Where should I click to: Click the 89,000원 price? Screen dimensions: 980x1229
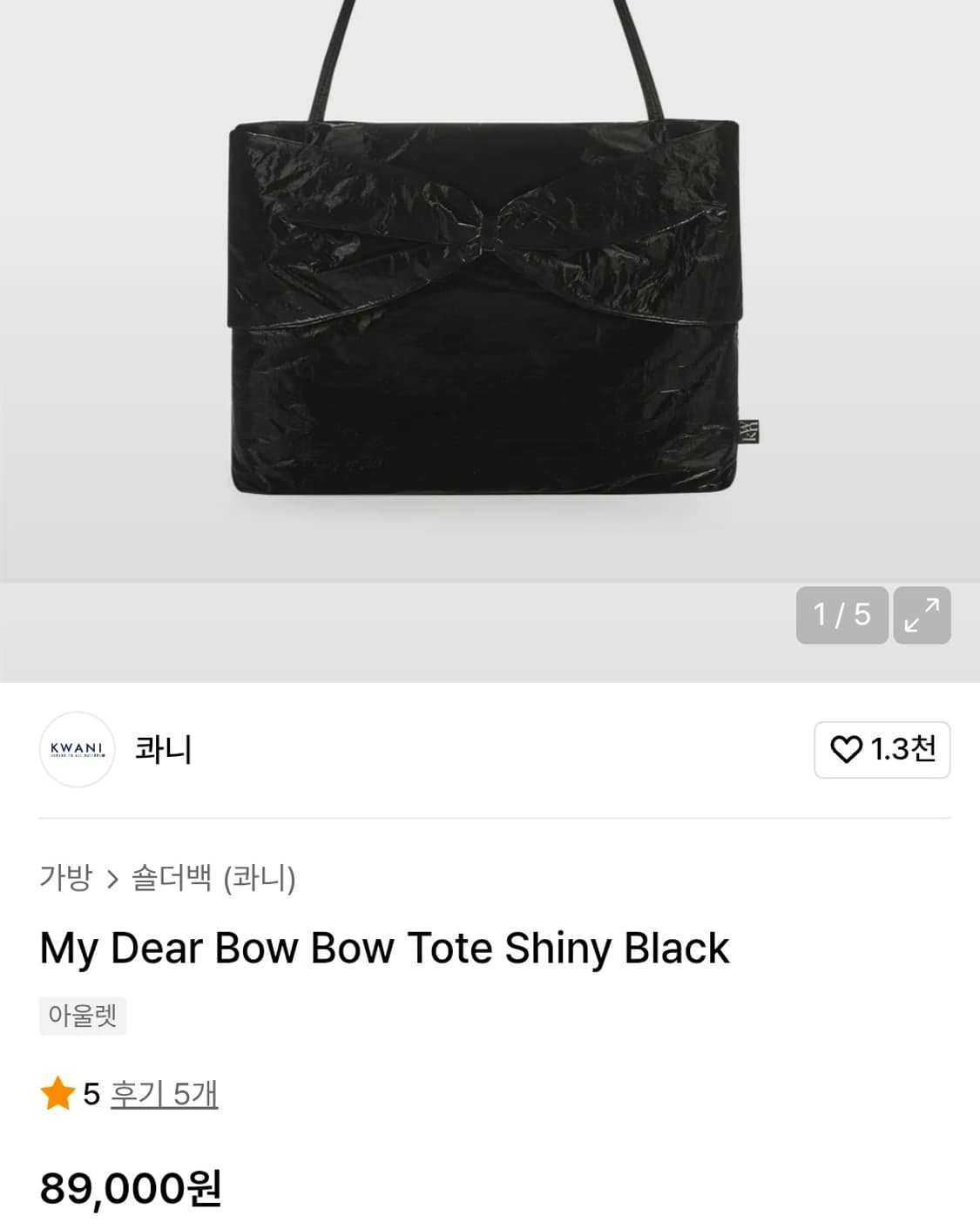coord(131,1188)
